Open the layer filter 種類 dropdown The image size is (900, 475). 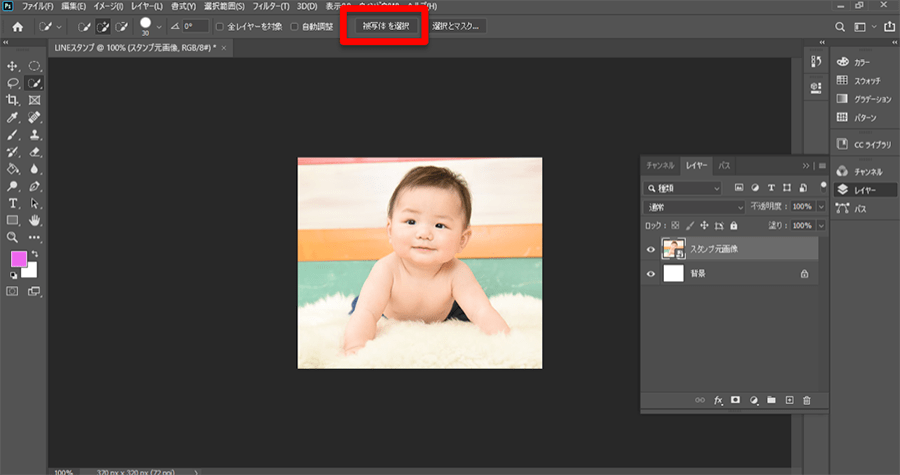tap(684, 187)
